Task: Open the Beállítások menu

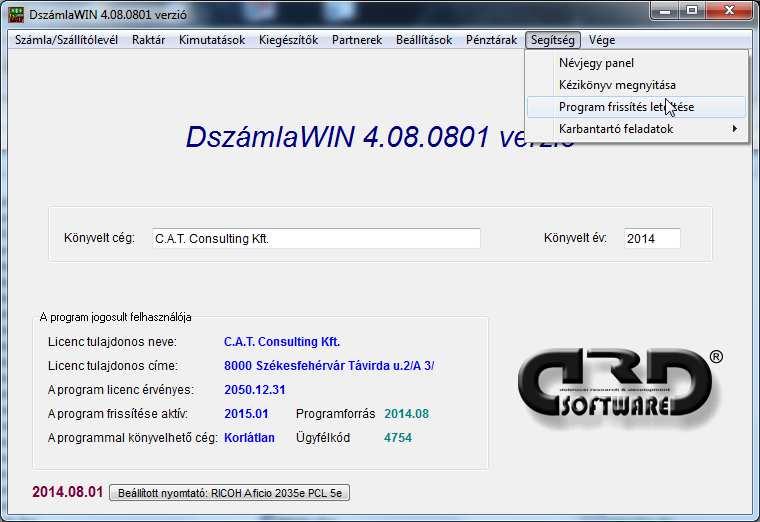Action: click(424, 40)
